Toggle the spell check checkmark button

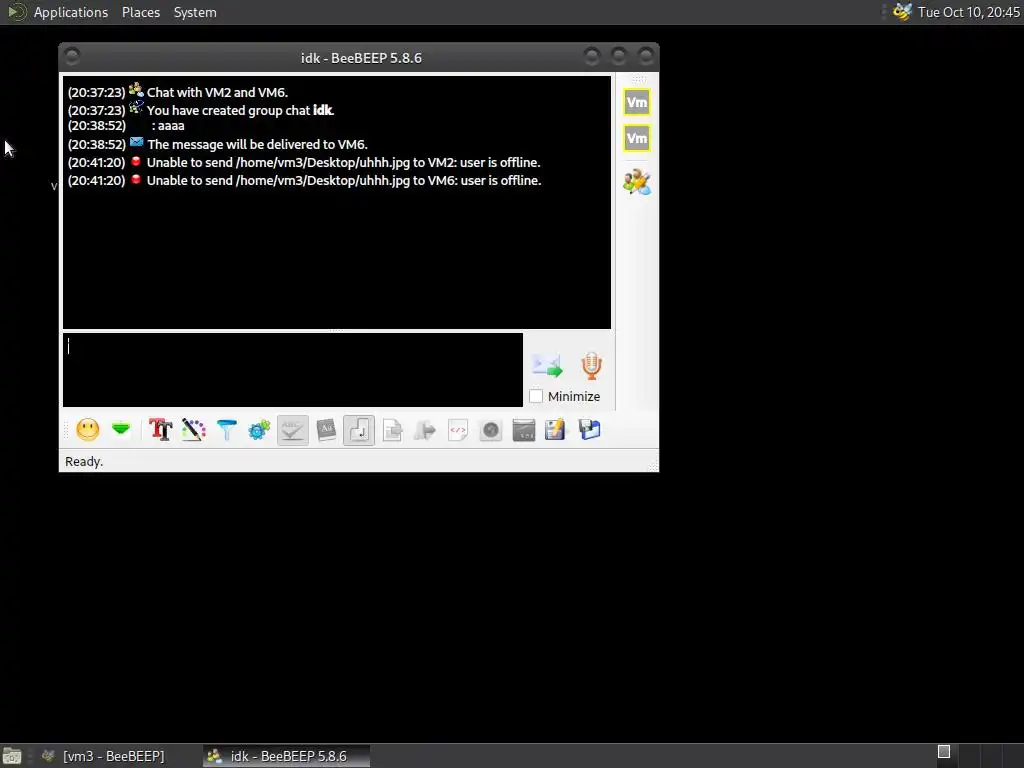point(293,430)
